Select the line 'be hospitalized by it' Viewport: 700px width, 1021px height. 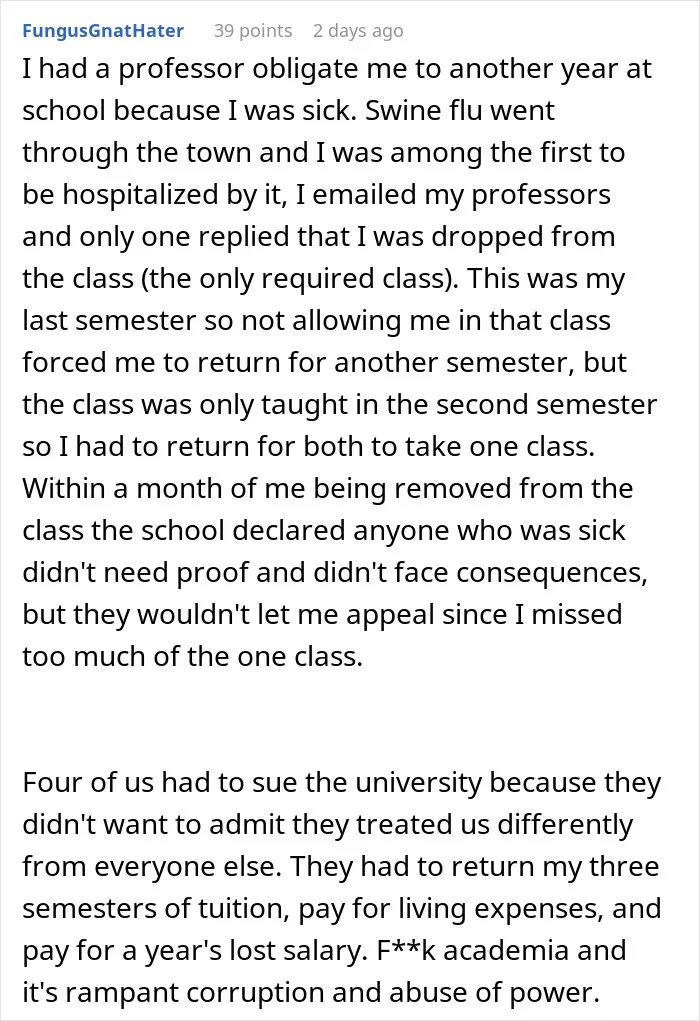(316, 195)
